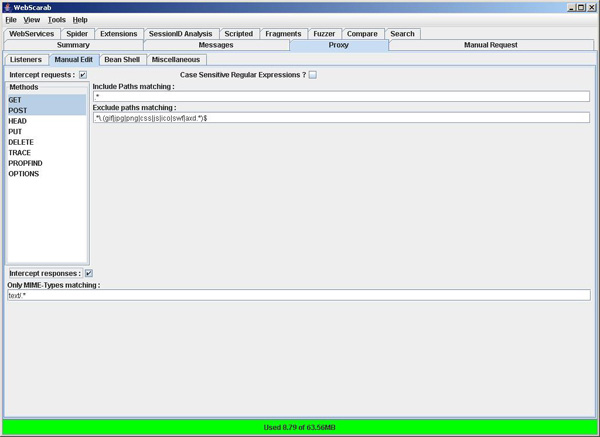Image resolution: width=600 pixels, height=437 pixels.
Task: Open the Manual Request tab
Action: click(x=491, y=45)
